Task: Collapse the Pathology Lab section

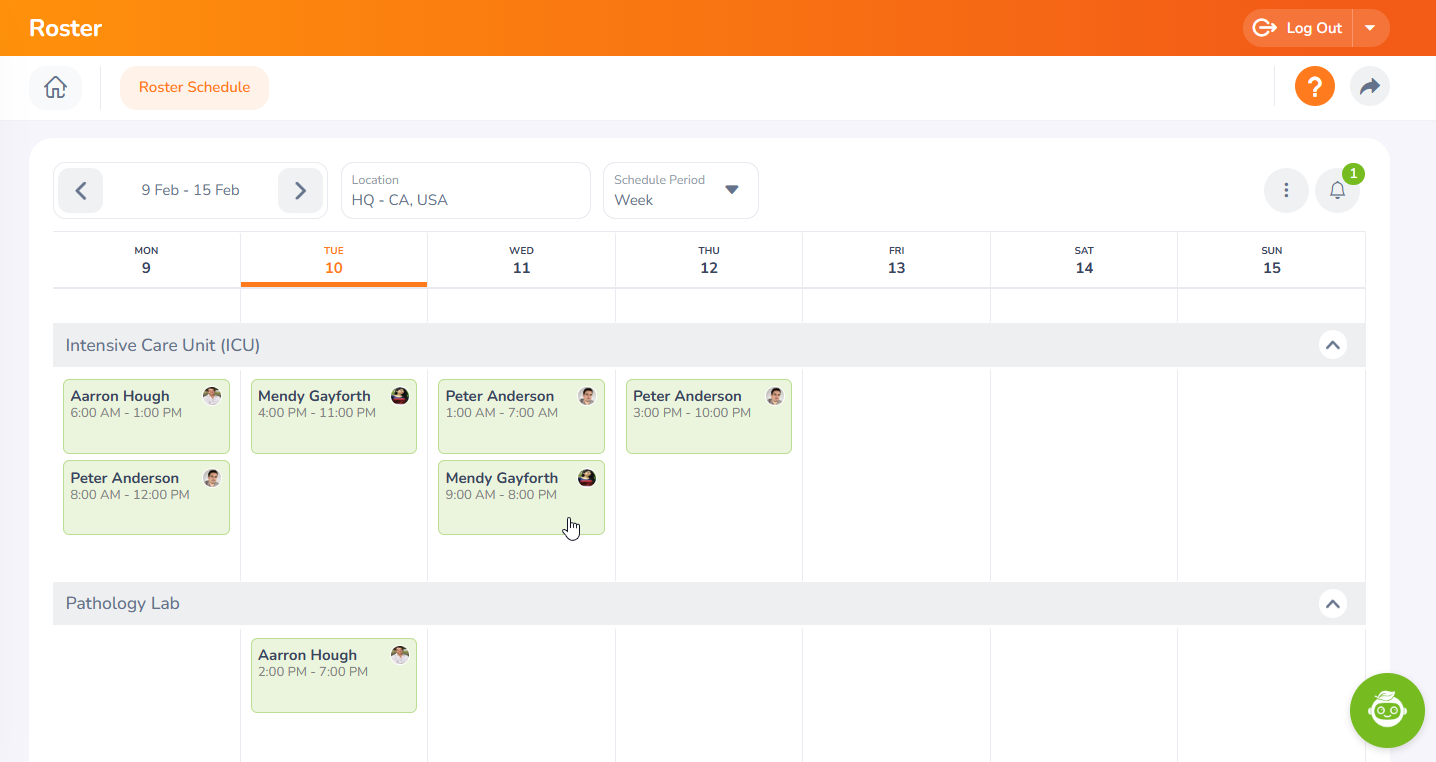Action: tap(1331, 604)
